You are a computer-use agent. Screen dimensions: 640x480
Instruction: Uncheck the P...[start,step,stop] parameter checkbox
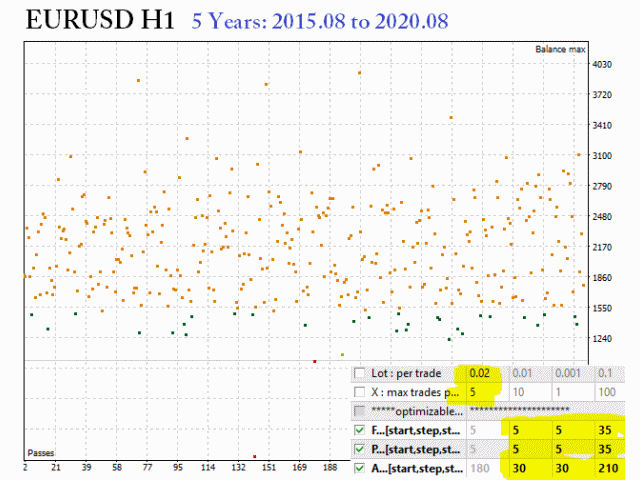coord(360,449)
